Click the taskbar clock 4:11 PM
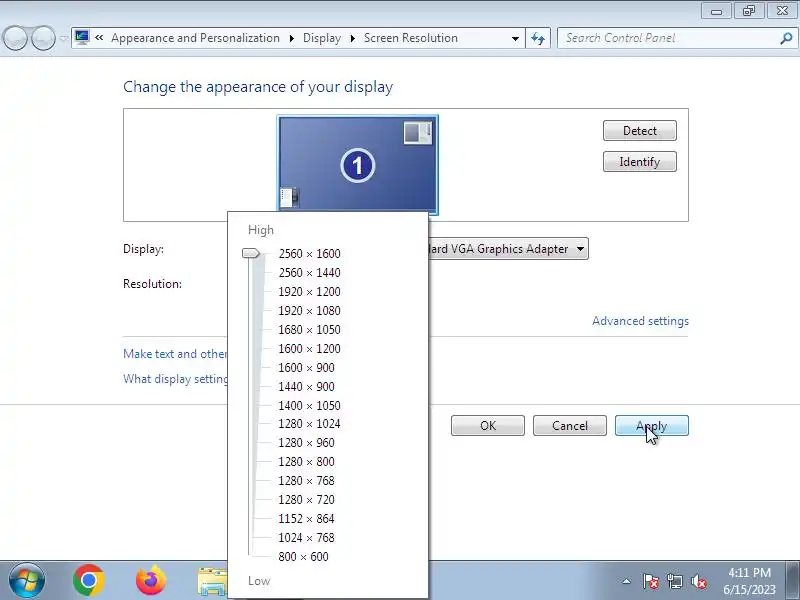This screenshot has width=800, height=600. 749,573
